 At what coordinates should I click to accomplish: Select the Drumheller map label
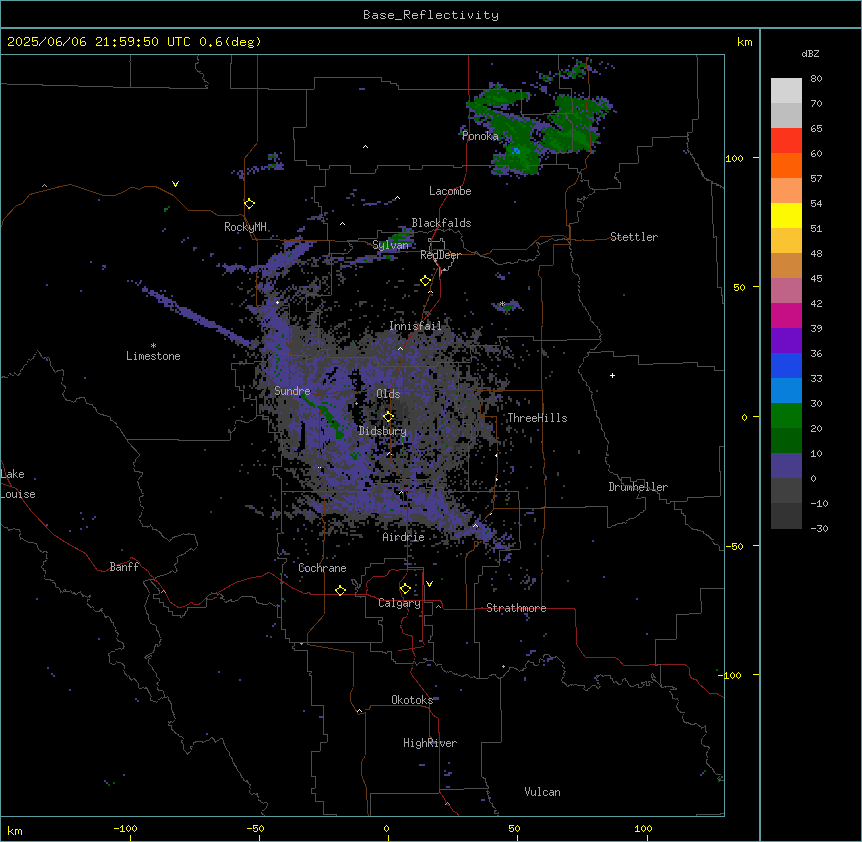point(638,487)
